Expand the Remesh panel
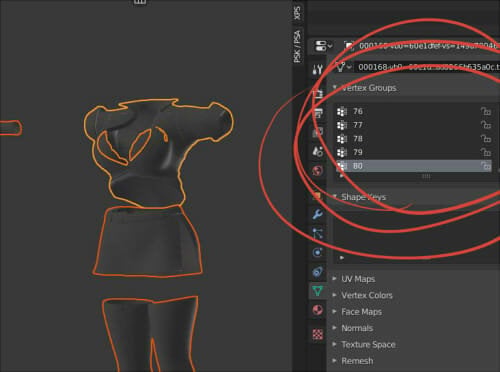The image size is (500, 372). tap(334, 360)
